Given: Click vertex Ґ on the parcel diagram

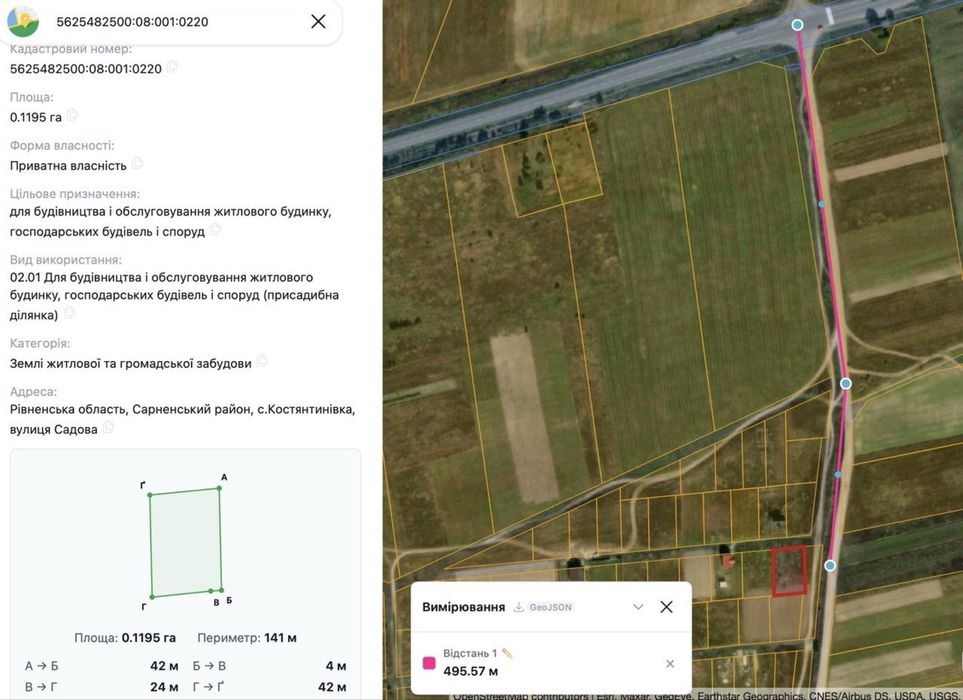Looking at the screenshot, I should click(x=150, y=495).
